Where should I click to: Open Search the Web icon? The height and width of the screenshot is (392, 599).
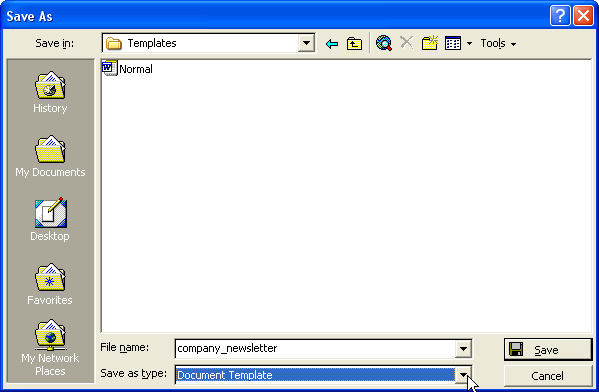(384, 43)
